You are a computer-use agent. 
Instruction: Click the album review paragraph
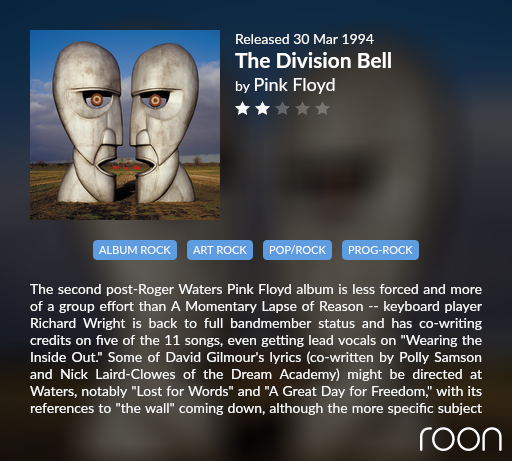coord(256,349)
